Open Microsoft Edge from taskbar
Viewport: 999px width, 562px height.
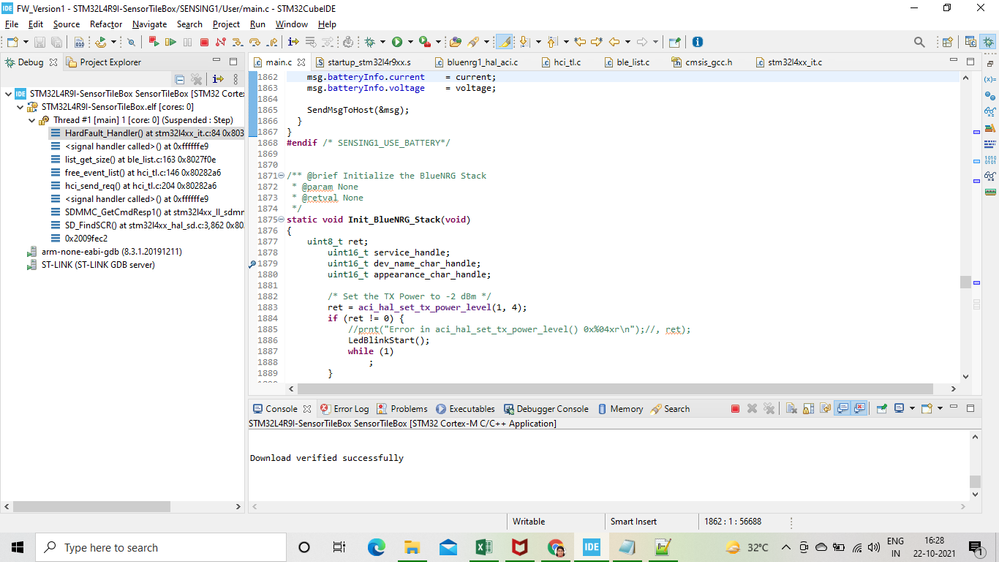(x=376, y=547)
